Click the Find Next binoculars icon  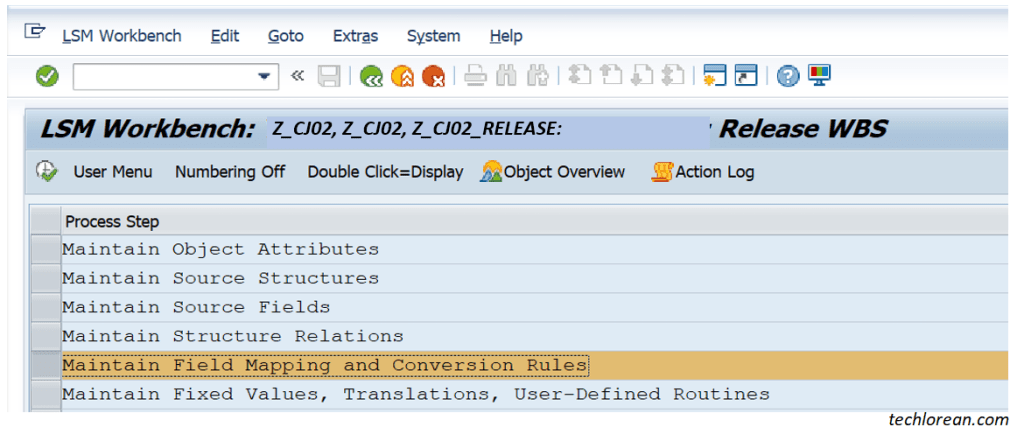coord(538,76)
